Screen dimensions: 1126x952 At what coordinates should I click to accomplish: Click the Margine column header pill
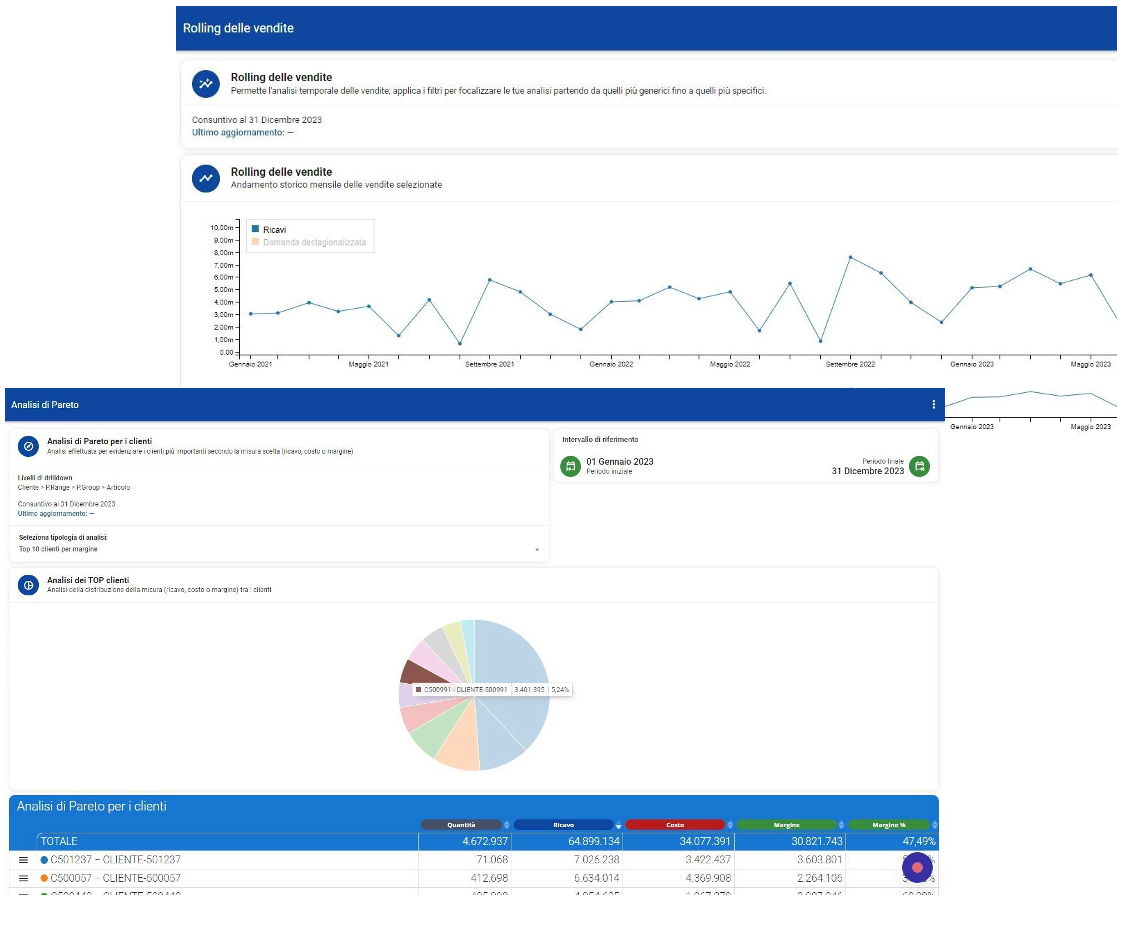(x=786, y=825)
